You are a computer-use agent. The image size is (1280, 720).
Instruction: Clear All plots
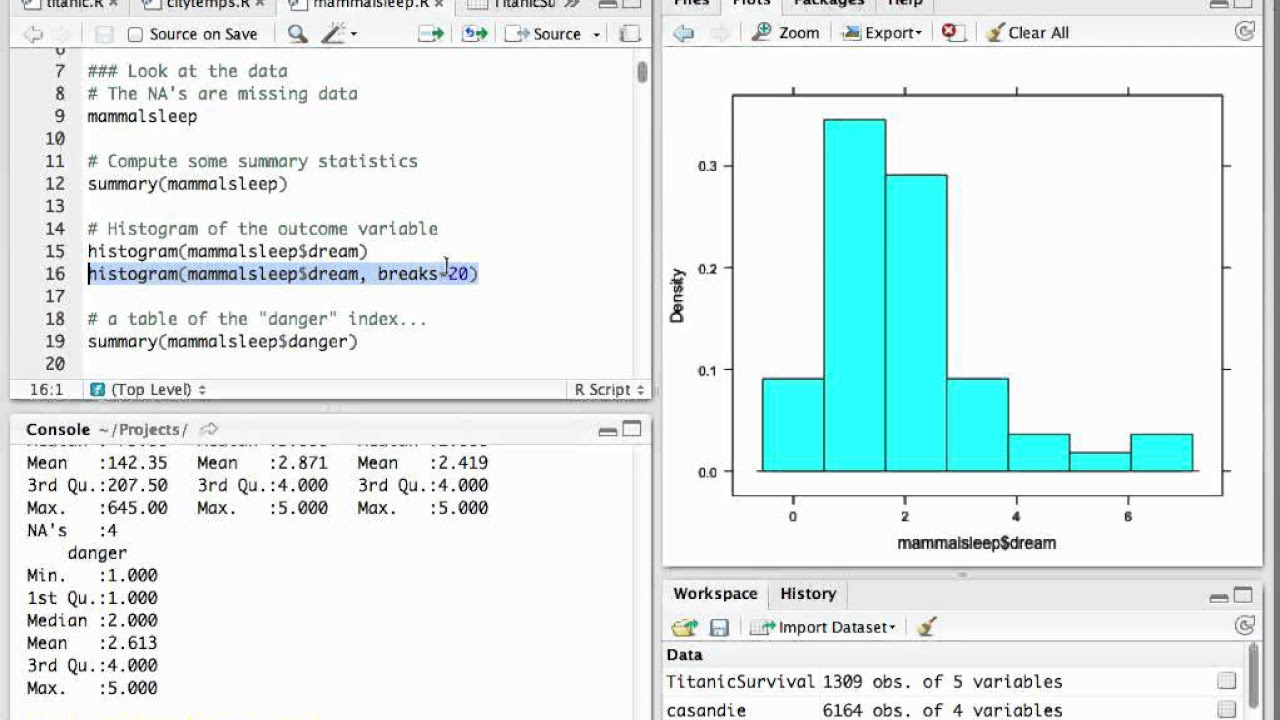(x=1027, y=33)
